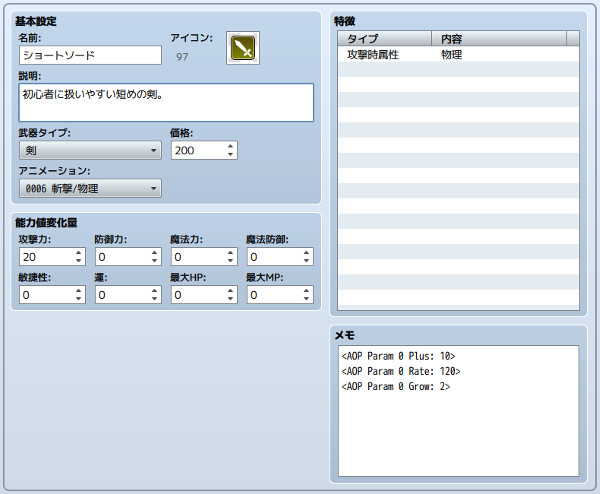Decrease 最大HP with the down arrow
Screen dimensions: 600x494
[x=230, y=299]
